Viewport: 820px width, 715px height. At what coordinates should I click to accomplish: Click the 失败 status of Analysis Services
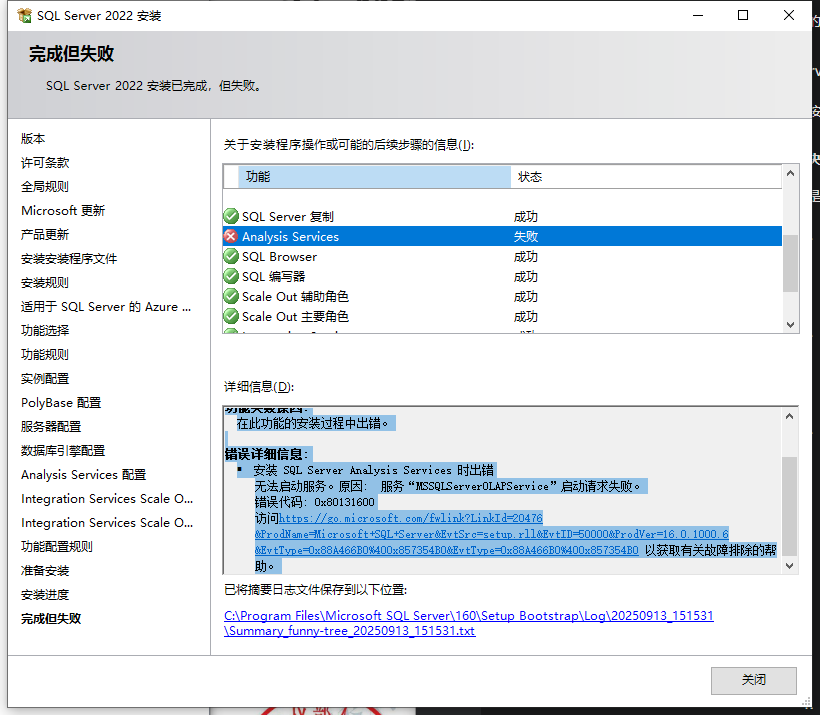[526, 236]
